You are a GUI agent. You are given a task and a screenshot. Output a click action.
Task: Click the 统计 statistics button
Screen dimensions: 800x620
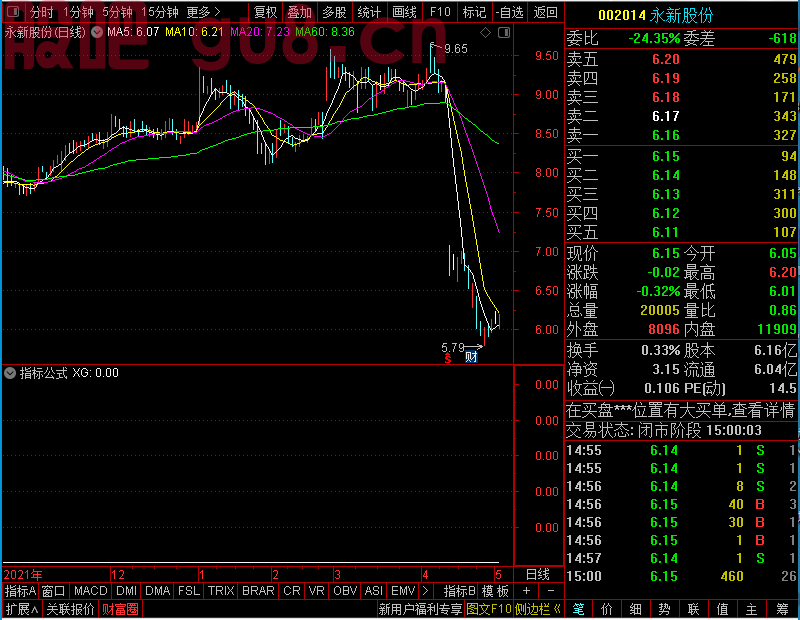pos(369,12)
